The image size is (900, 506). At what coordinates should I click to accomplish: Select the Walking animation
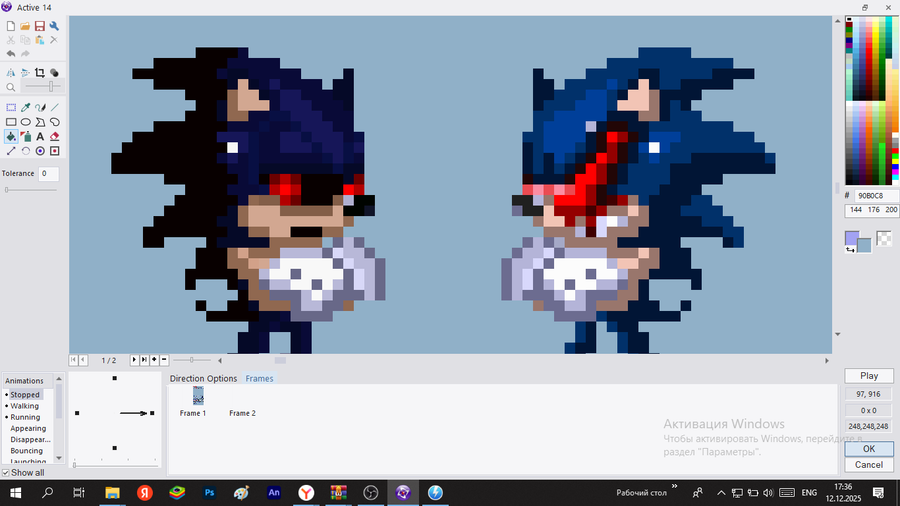(25, 406)
